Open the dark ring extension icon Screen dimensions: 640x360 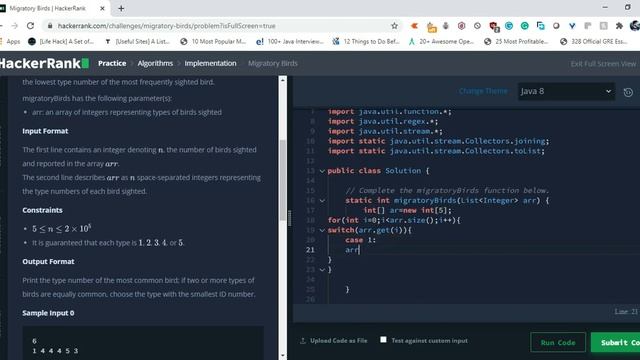click(x=556, y=26)
